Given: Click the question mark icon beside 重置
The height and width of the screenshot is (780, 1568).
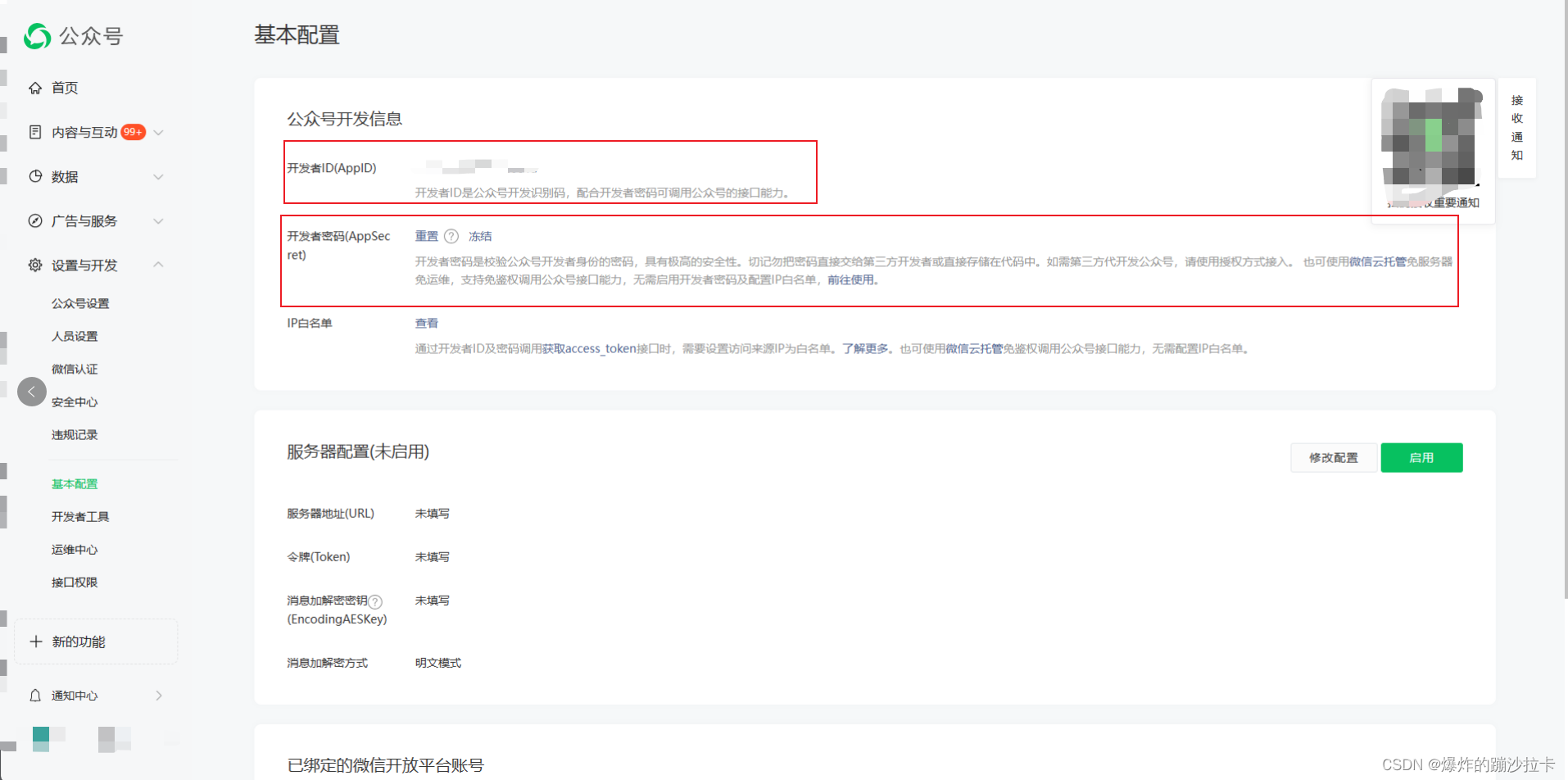Looking at the screenshot, I should (451, 236).
